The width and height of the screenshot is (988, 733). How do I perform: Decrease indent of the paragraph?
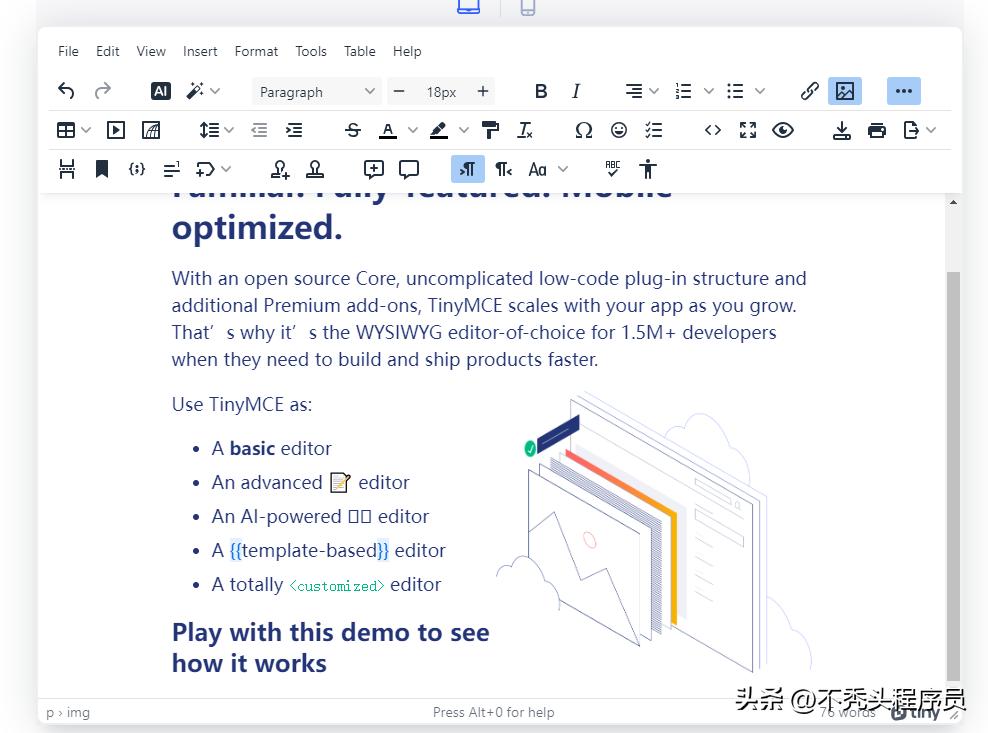pos(259,130)
